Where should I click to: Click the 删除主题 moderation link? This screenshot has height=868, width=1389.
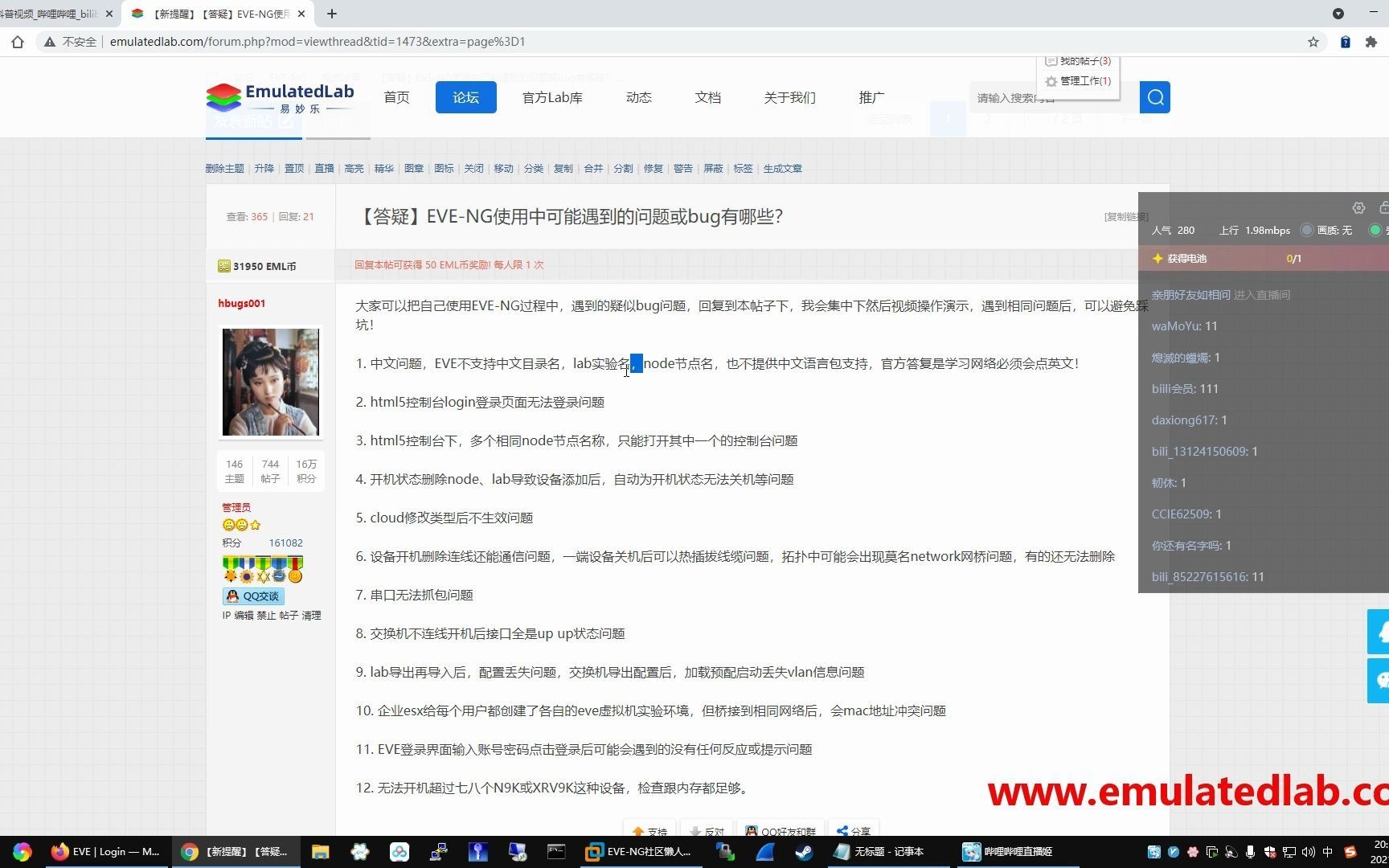point(224,169)
